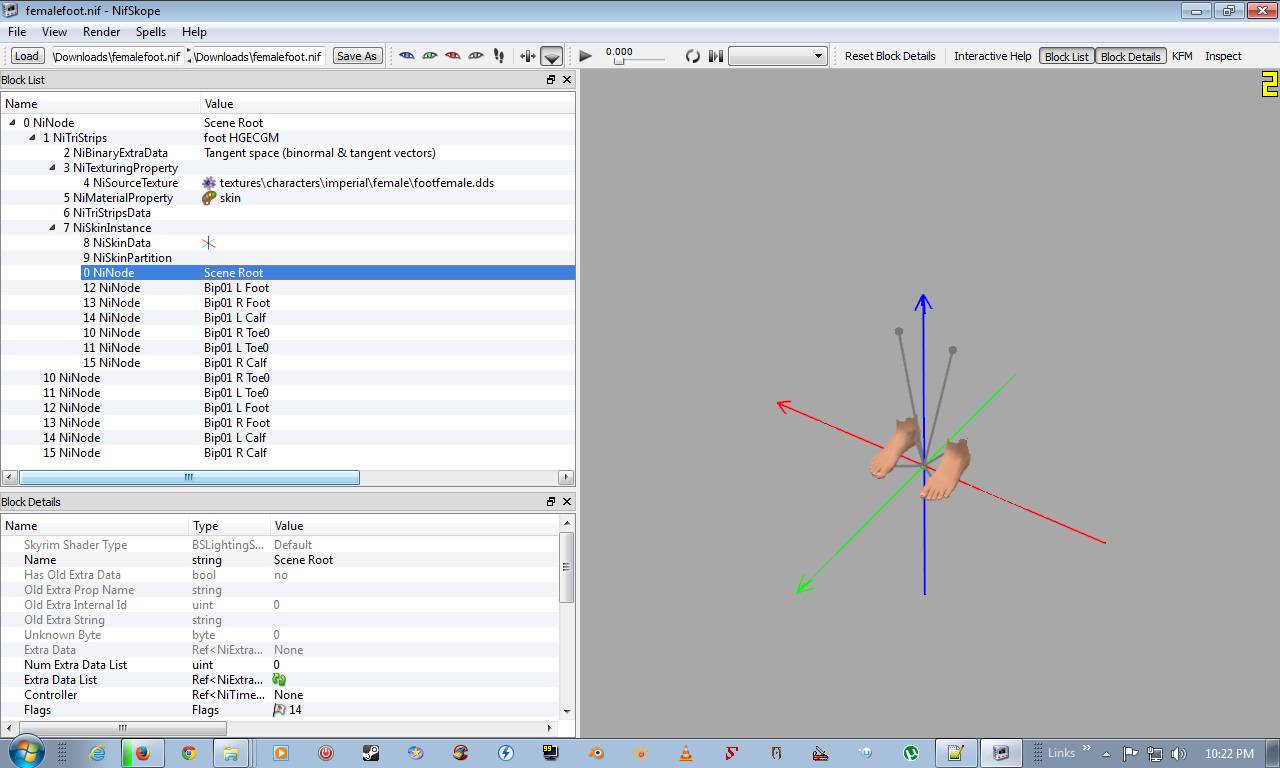Click the red eye view icon
This screenshot has width=1280, height=768.
[x=453, y=56]
